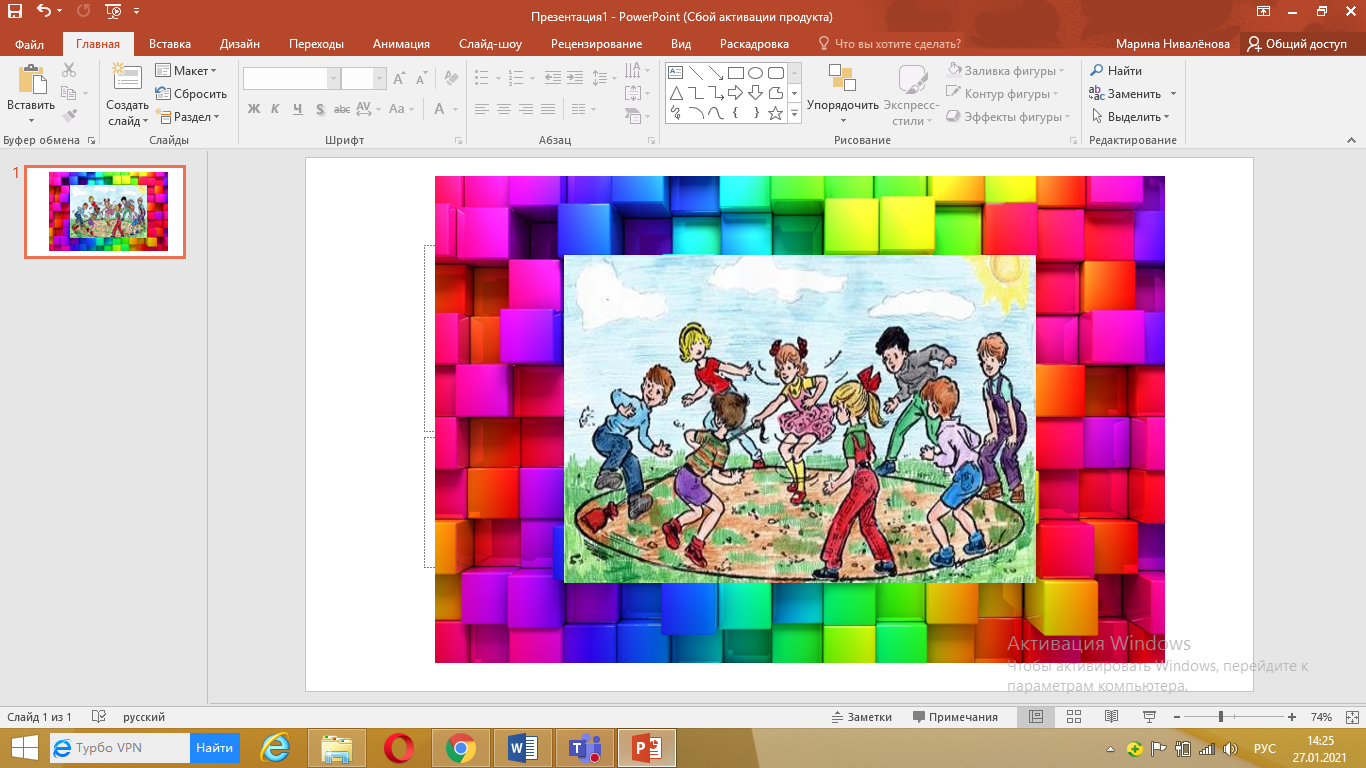Toggle underline formatting (Ч)

tap(297, 109)
